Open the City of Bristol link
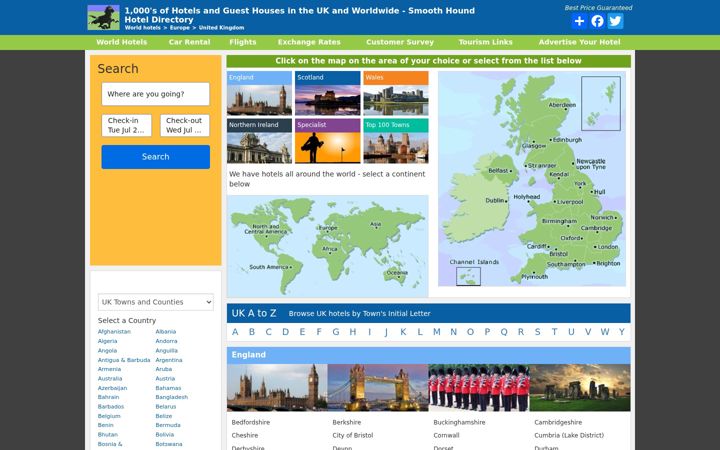Image resolution: width=720 pixels, height=450 pixels. pyautogui.click(x=353, y=435)
